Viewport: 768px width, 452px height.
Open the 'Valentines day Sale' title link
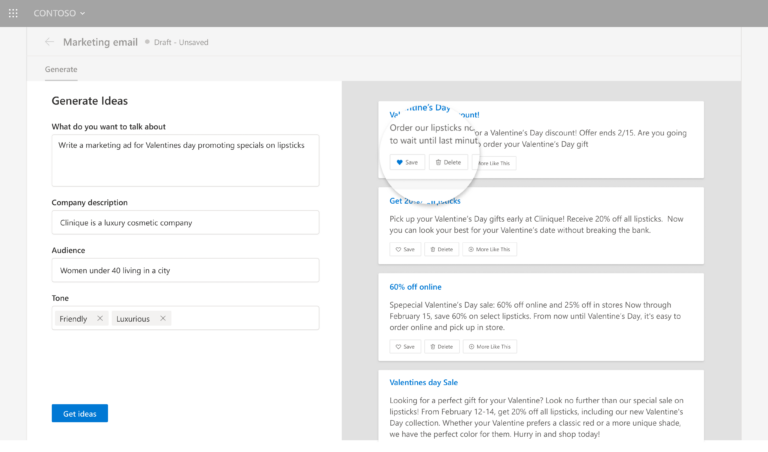tap(423, 382)
